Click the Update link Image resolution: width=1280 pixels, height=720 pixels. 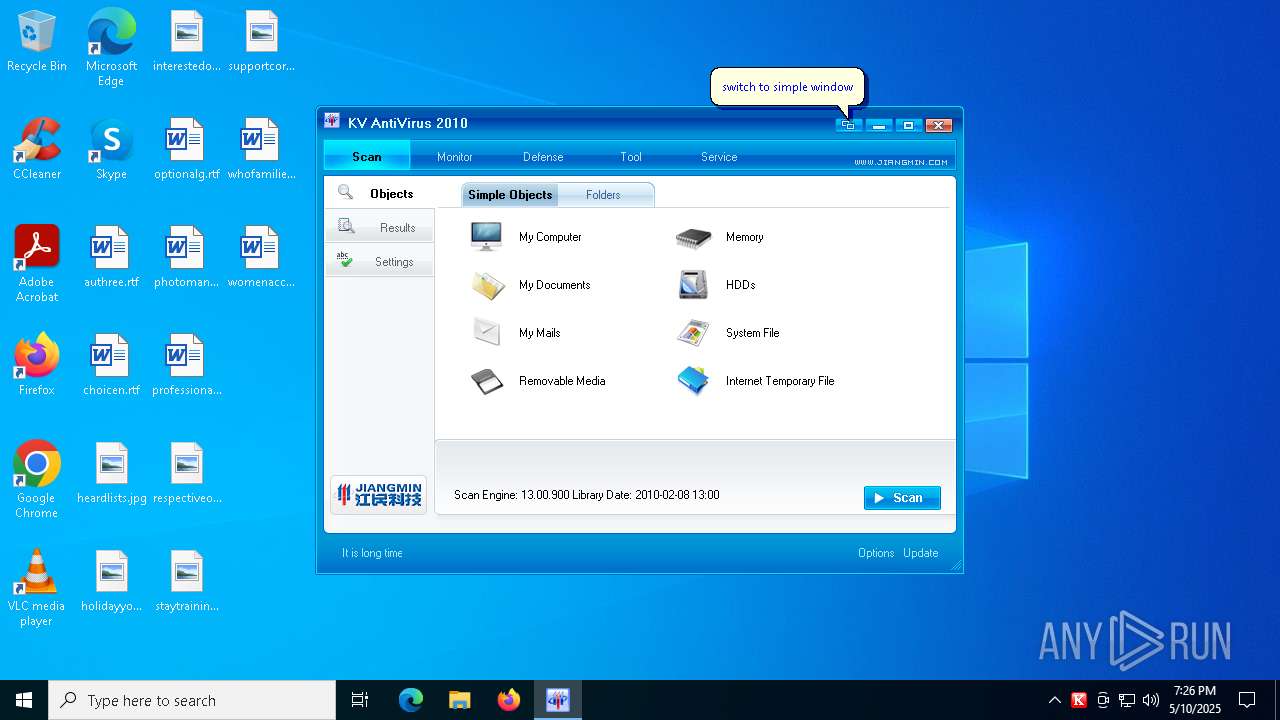(921, 553)
